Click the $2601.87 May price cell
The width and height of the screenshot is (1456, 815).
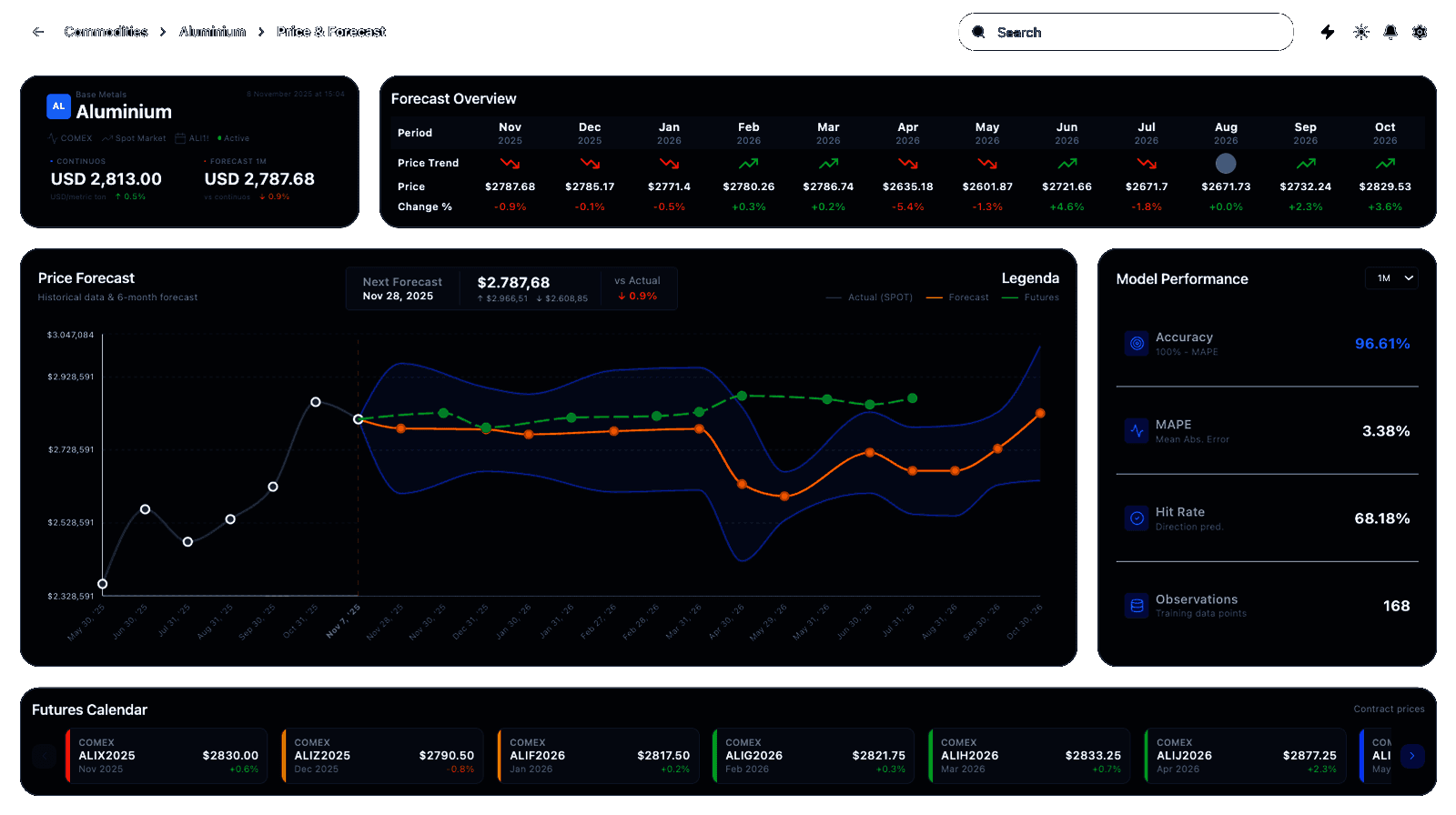(987, 186)
